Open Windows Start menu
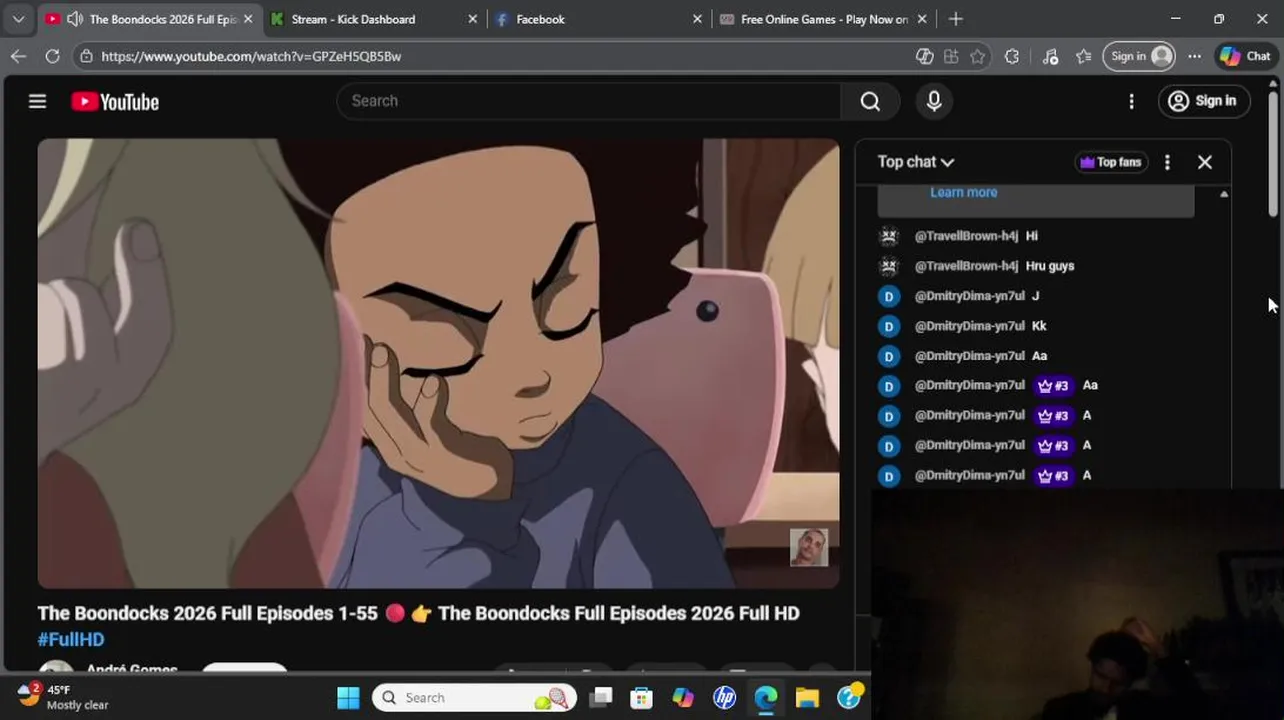Image resolution: width=1284 pixels, height=720 pixels. (x=348, y=698)
